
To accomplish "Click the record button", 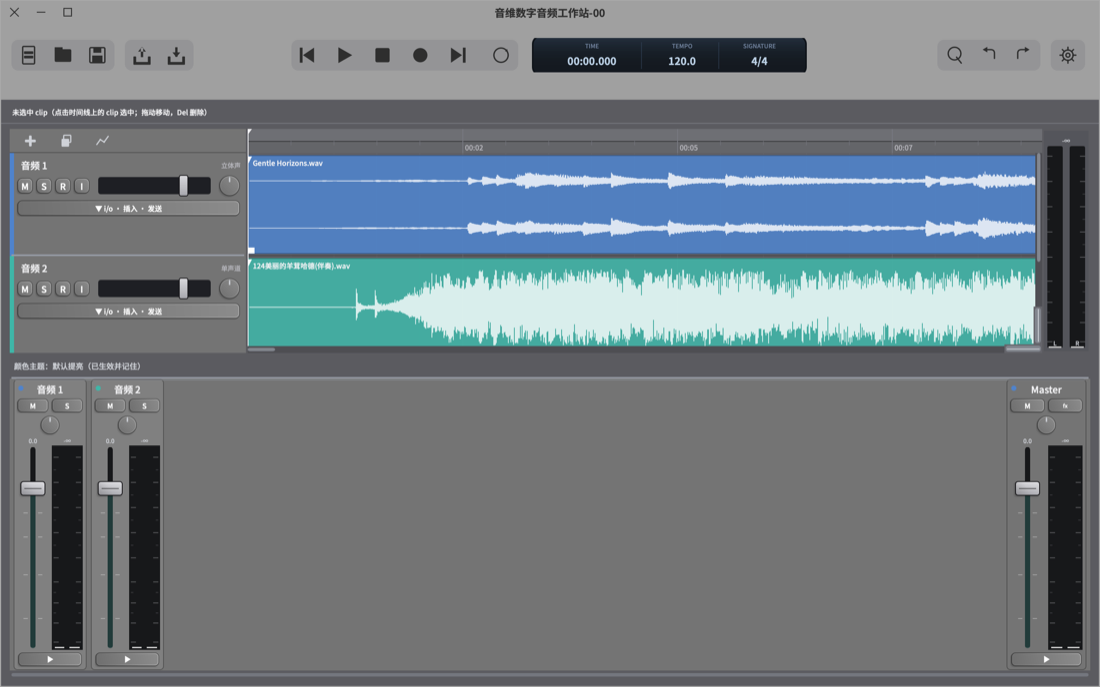I will (420, 55).
